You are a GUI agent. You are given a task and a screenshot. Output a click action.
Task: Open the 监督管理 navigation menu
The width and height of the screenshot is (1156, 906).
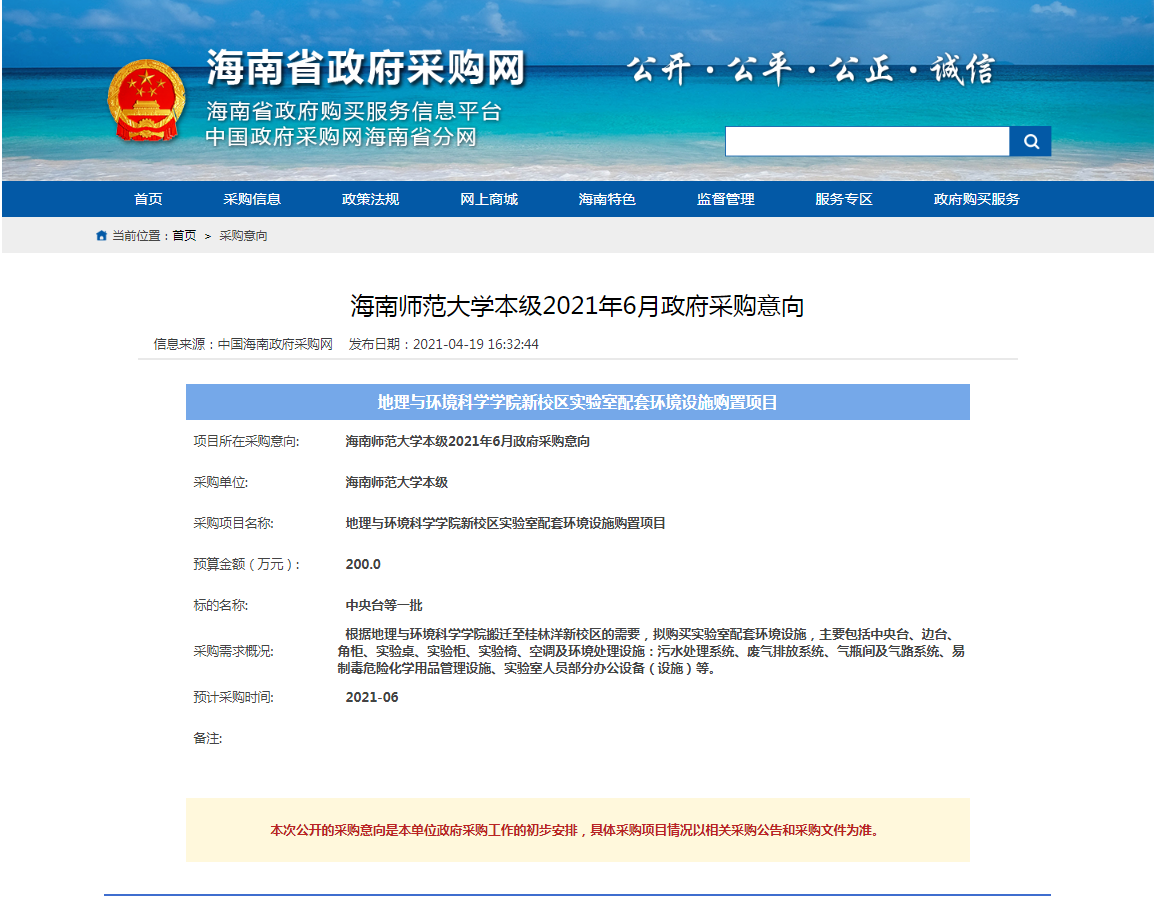tap(725, 199)
